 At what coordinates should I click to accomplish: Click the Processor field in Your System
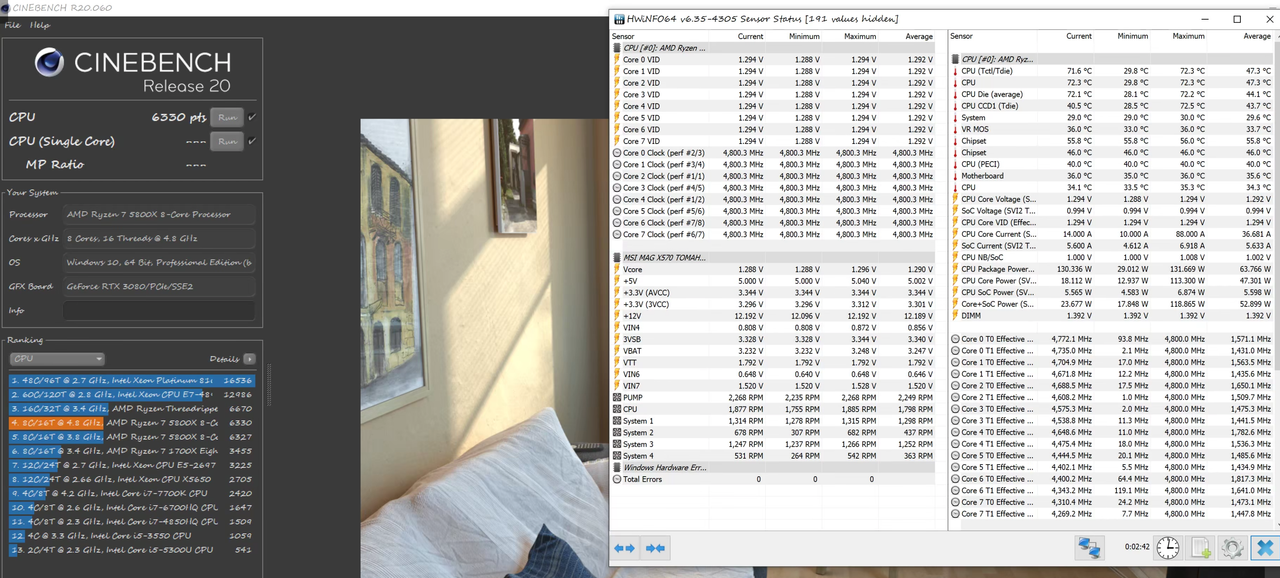pyautogui.click(x=159, y=214)
